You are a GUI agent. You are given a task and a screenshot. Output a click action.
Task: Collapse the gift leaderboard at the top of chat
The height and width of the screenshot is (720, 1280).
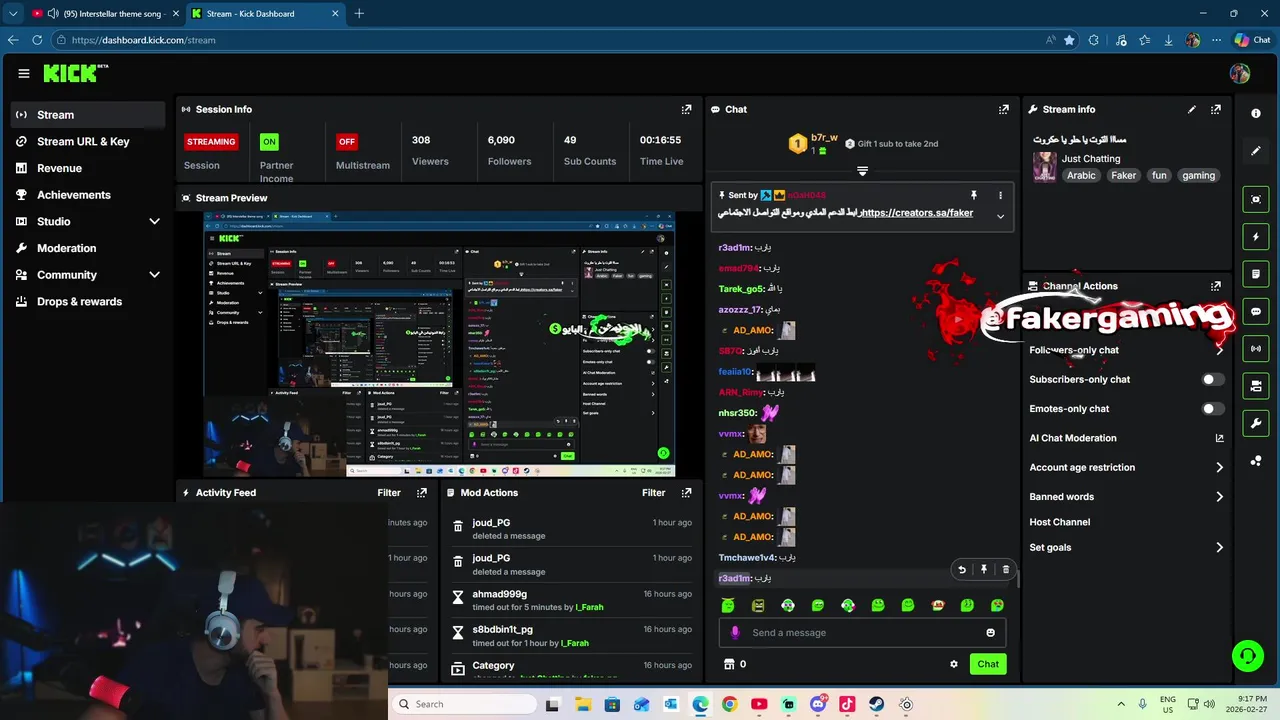[862, 171]
